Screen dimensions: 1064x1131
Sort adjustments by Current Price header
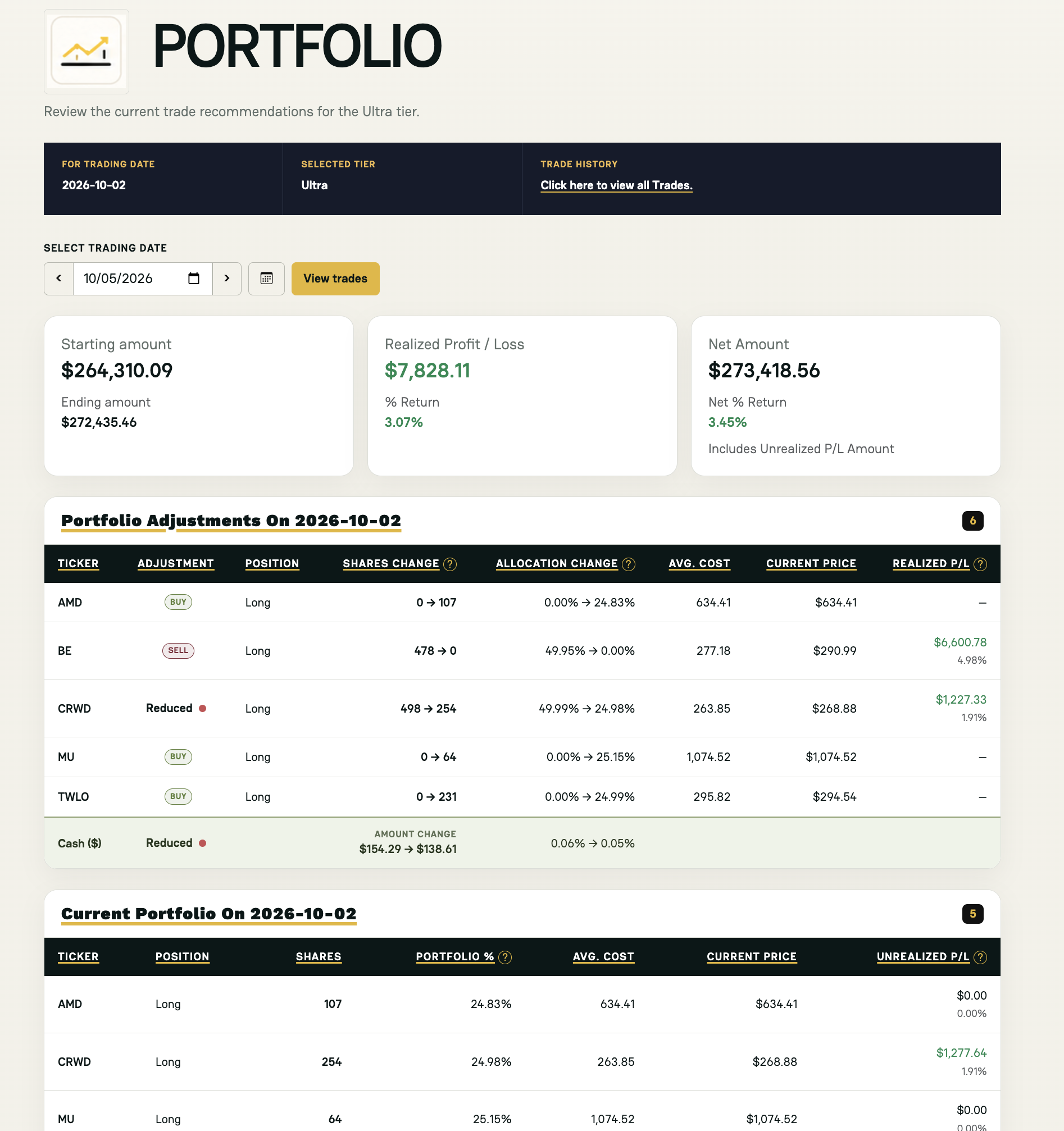(811, 563)
